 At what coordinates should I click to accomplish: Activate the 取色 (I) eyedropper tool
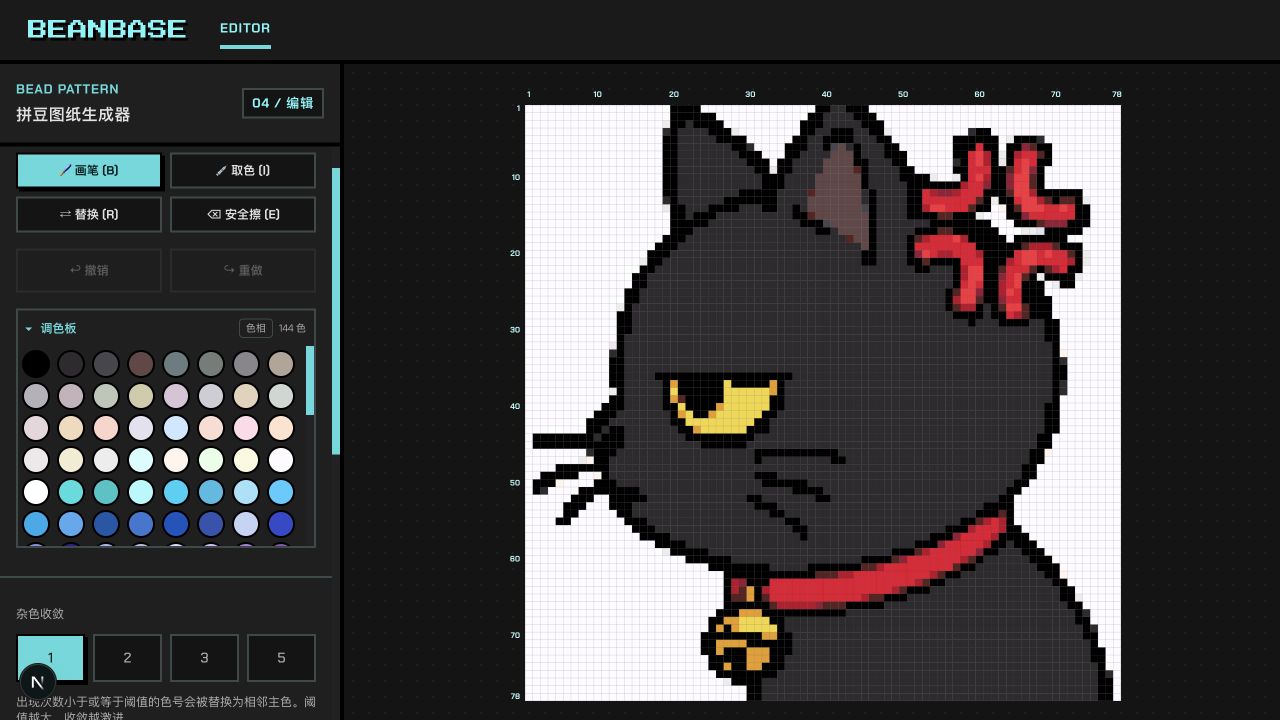(243, 170)
